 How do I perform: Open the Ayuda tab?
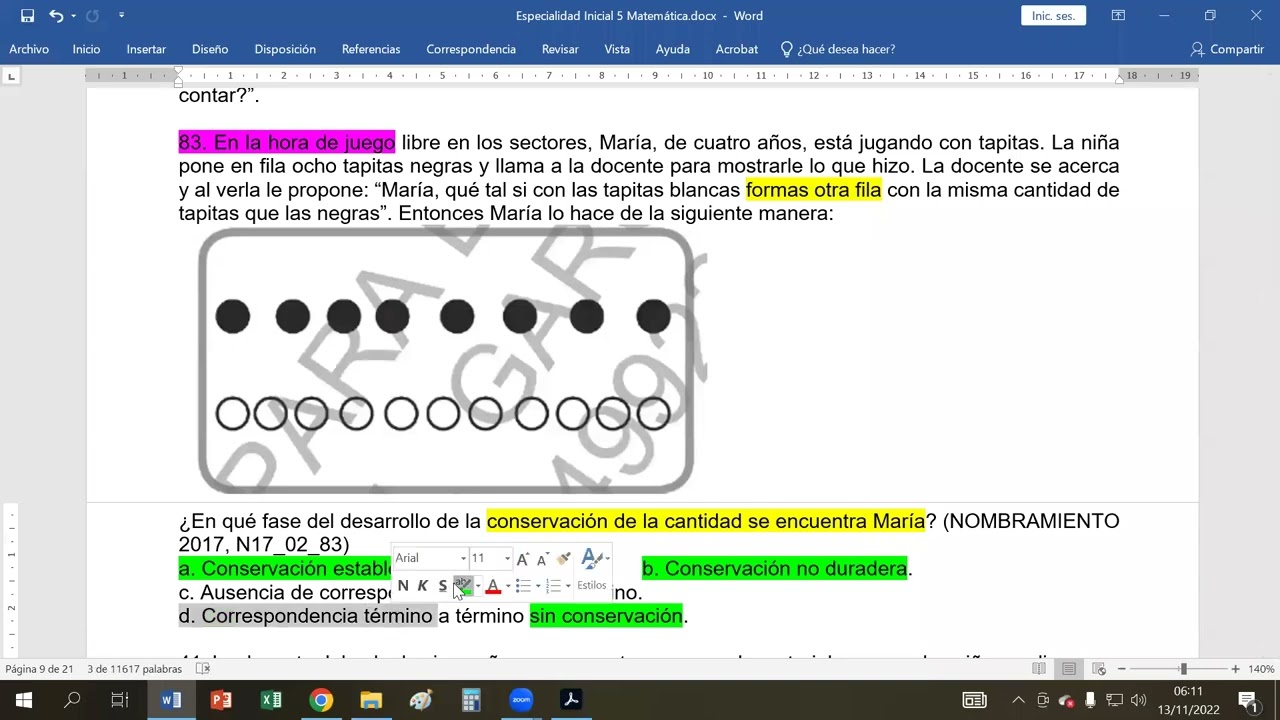[673, 49]
